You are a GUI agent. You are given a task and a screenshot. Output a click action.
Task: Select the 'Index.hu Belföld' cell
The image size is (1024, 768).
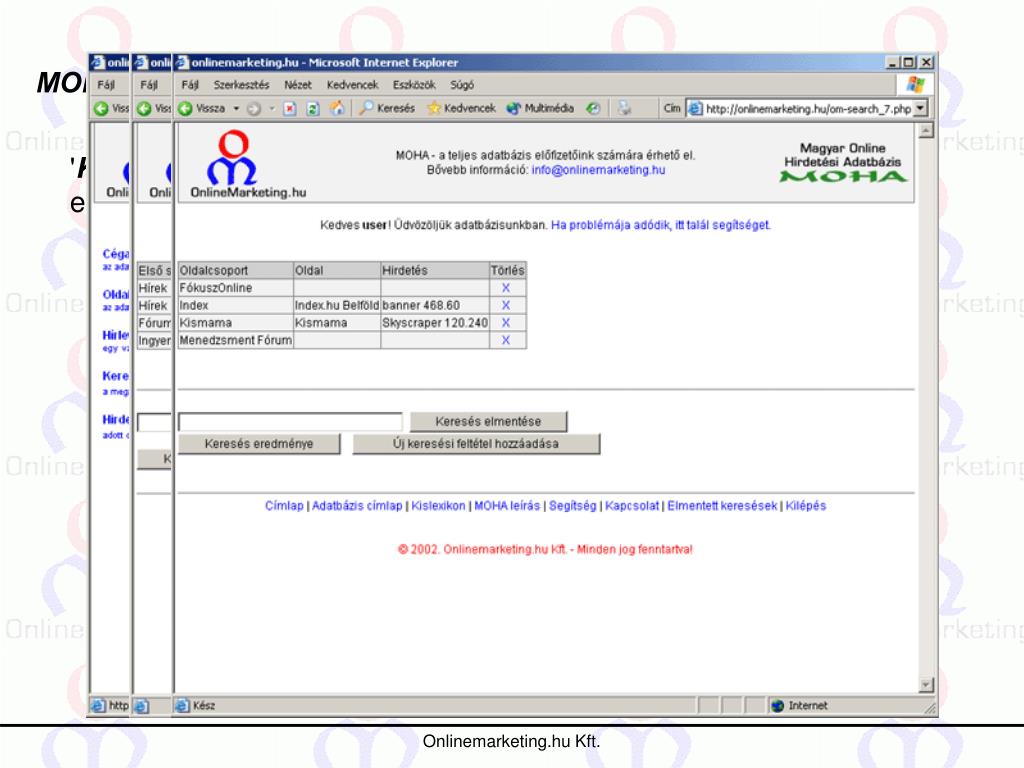337,306
